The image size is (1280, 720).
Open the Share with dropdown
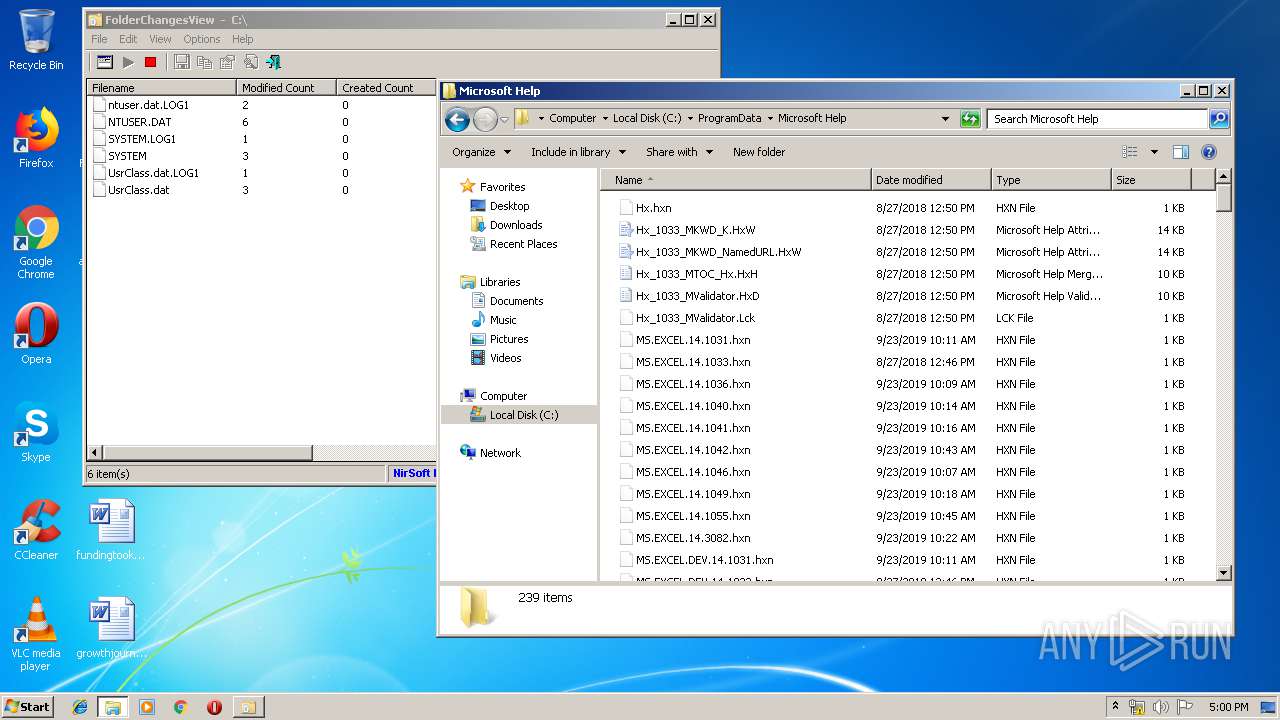pyautogui.click(x=679, y=152)
